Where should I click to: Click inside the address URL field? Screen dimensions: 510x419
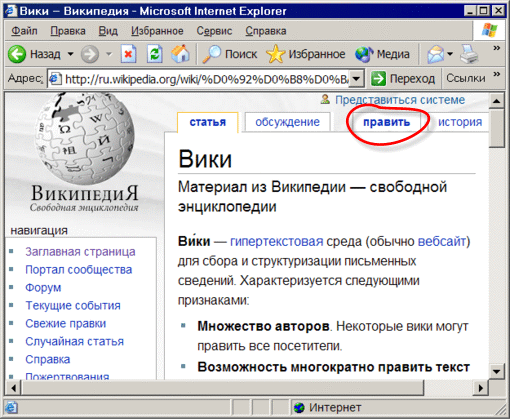click(x=207, y=79)
